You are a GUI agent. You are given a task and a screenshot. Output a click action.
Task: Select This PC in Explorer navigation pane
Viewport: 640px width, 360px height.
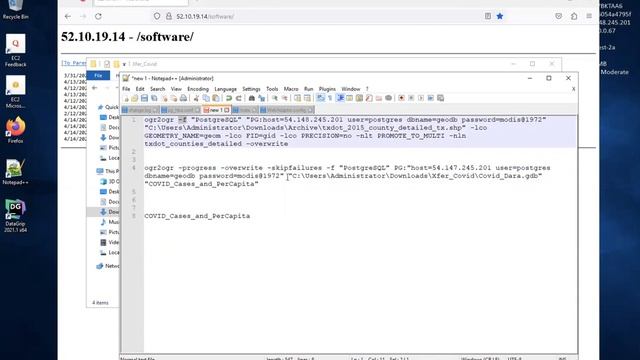(108, 171)
